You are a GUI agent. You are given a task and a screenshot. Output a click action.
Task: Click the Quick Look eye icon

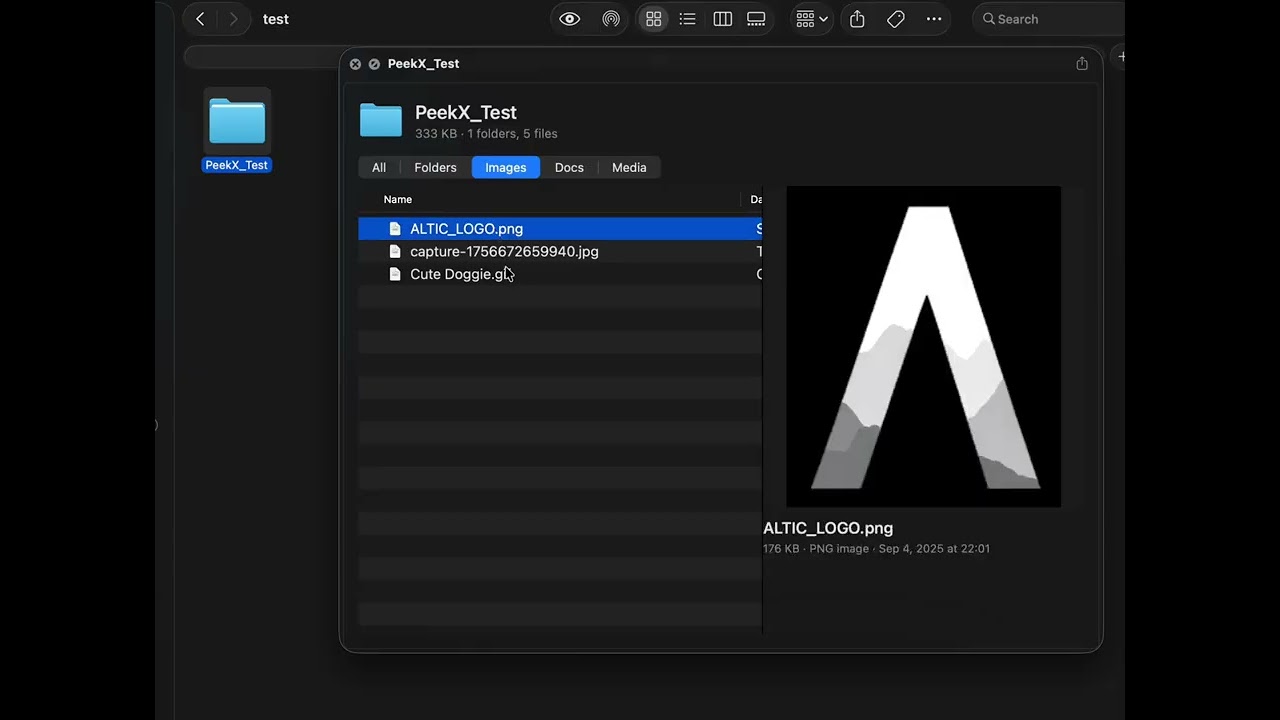[x=569, y=19]
